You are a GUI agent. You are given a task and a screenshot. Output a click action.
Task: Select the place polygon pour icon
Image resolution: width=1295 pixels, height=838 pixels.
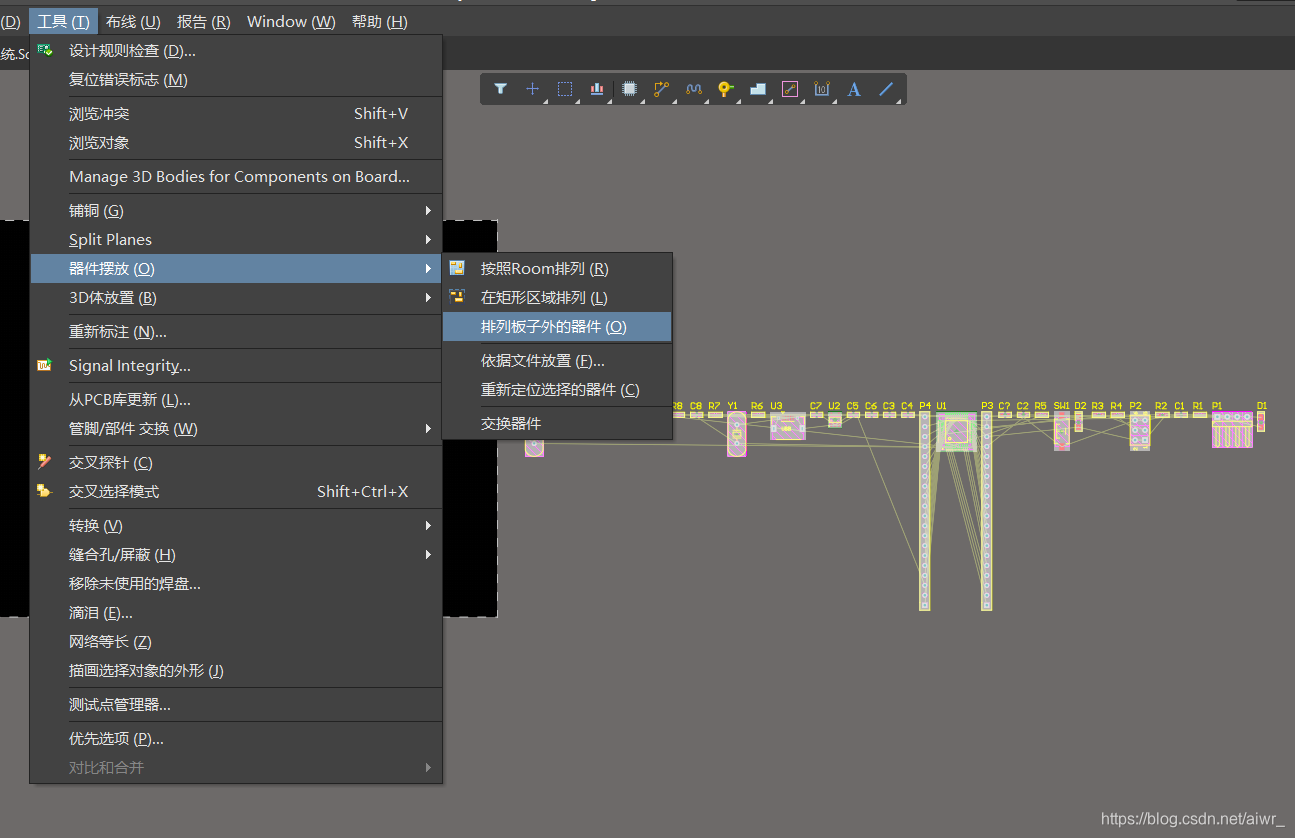[757, 89]
